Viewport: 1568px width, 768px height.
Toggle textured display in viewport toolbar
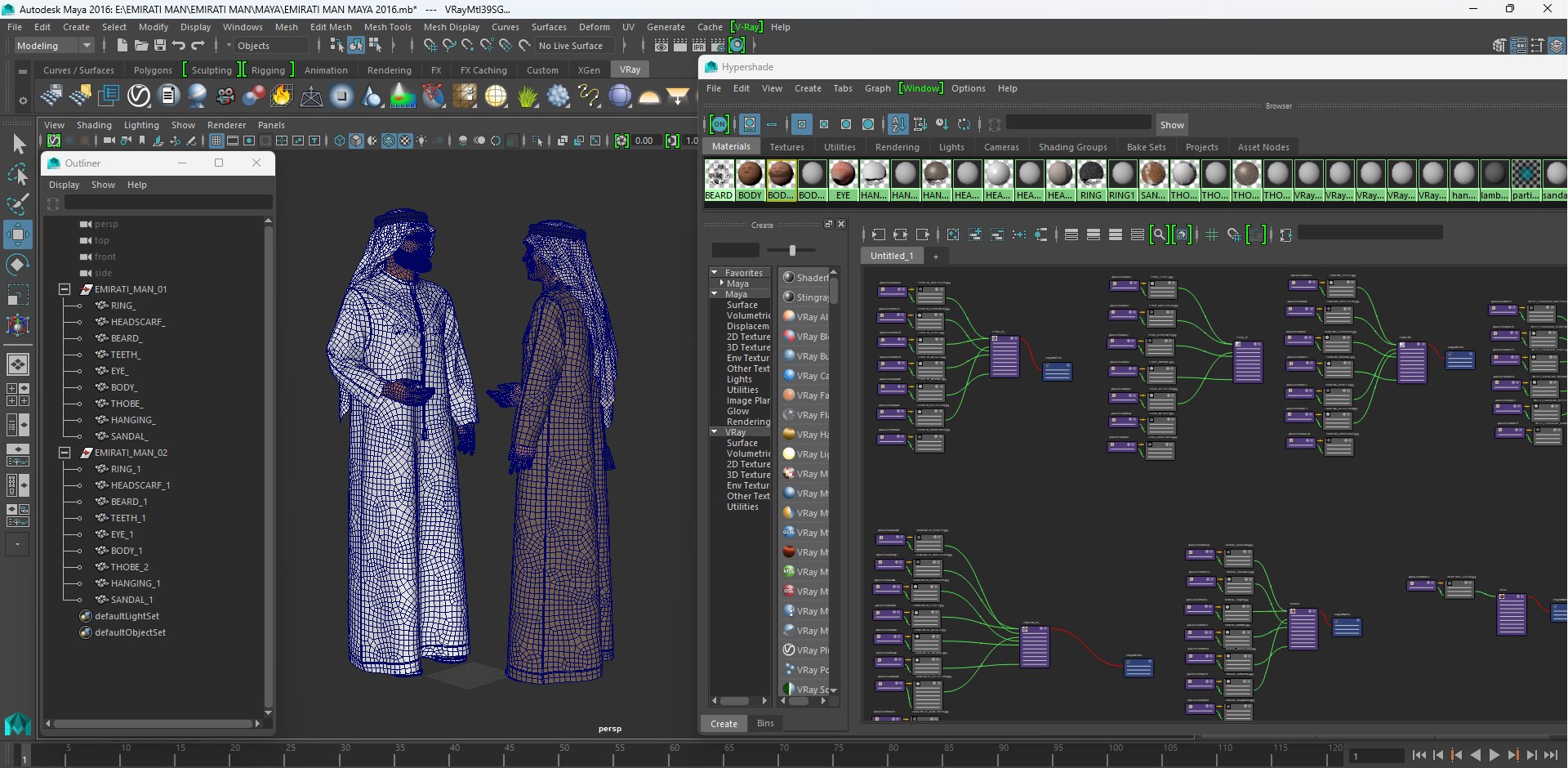405,141
